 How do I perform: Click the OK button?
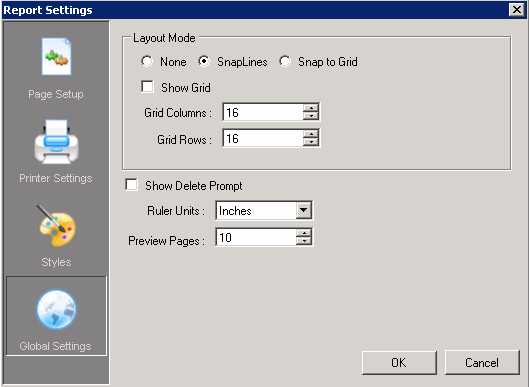click(399, 363)
